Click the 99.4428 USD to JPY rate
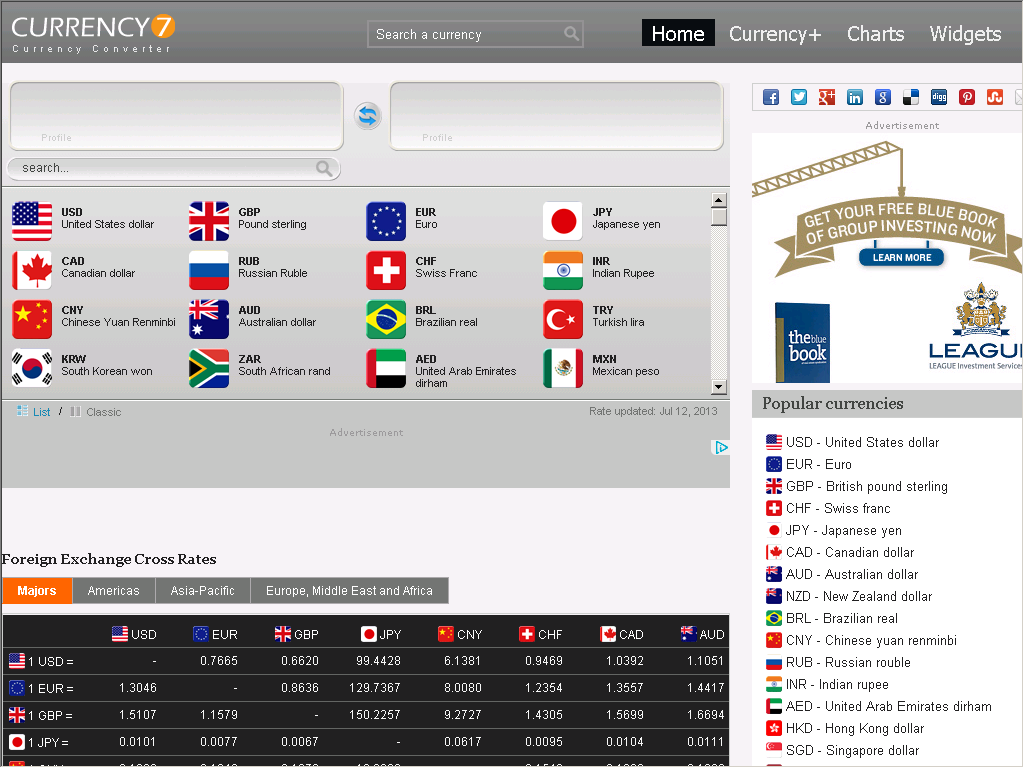Viewport: 1024px width, 768px height. [x=378, y=661]
